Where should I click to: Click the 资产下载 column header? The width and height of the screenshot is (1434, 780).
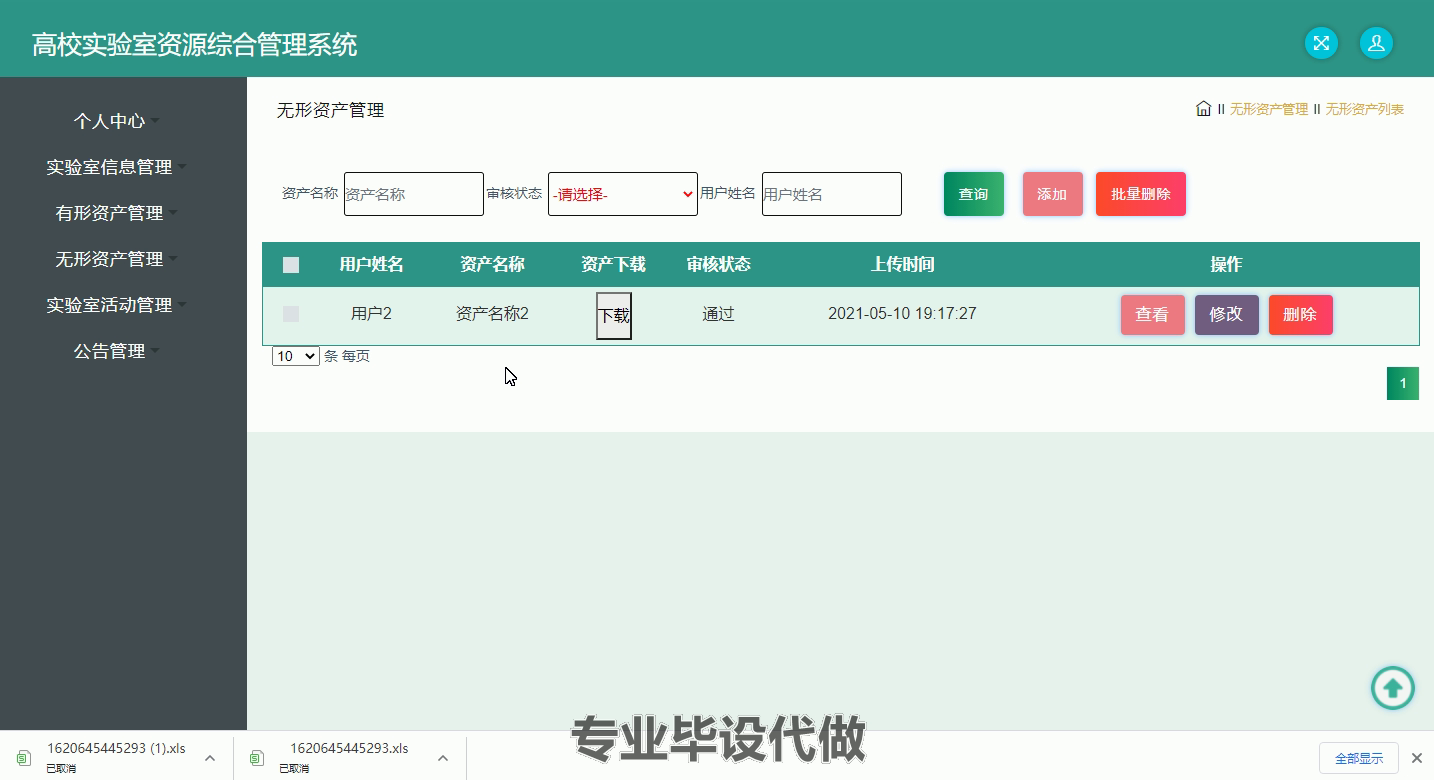(x=614, y=265)
